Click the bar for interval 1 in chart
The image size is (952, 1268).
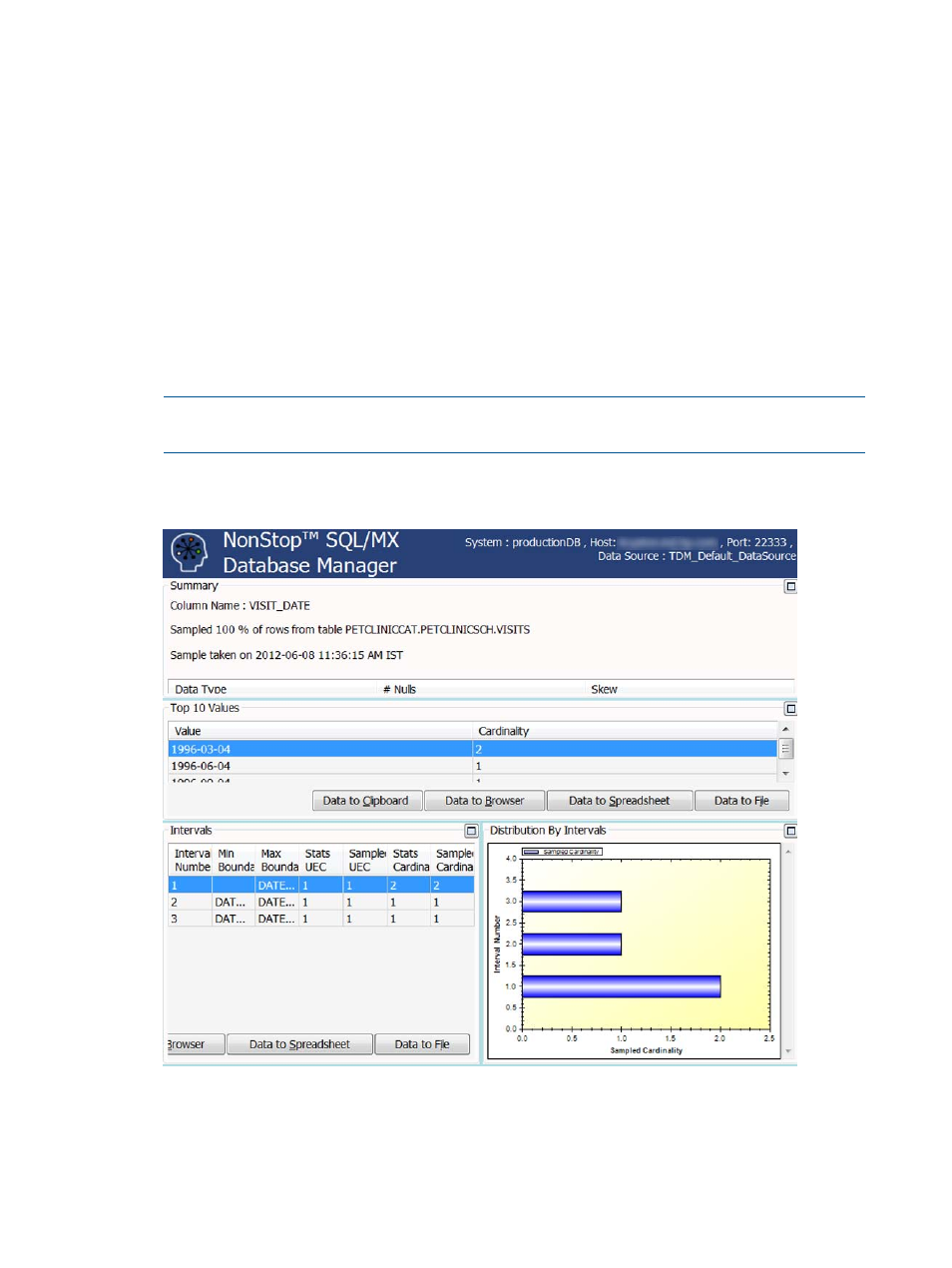[621, 986]
